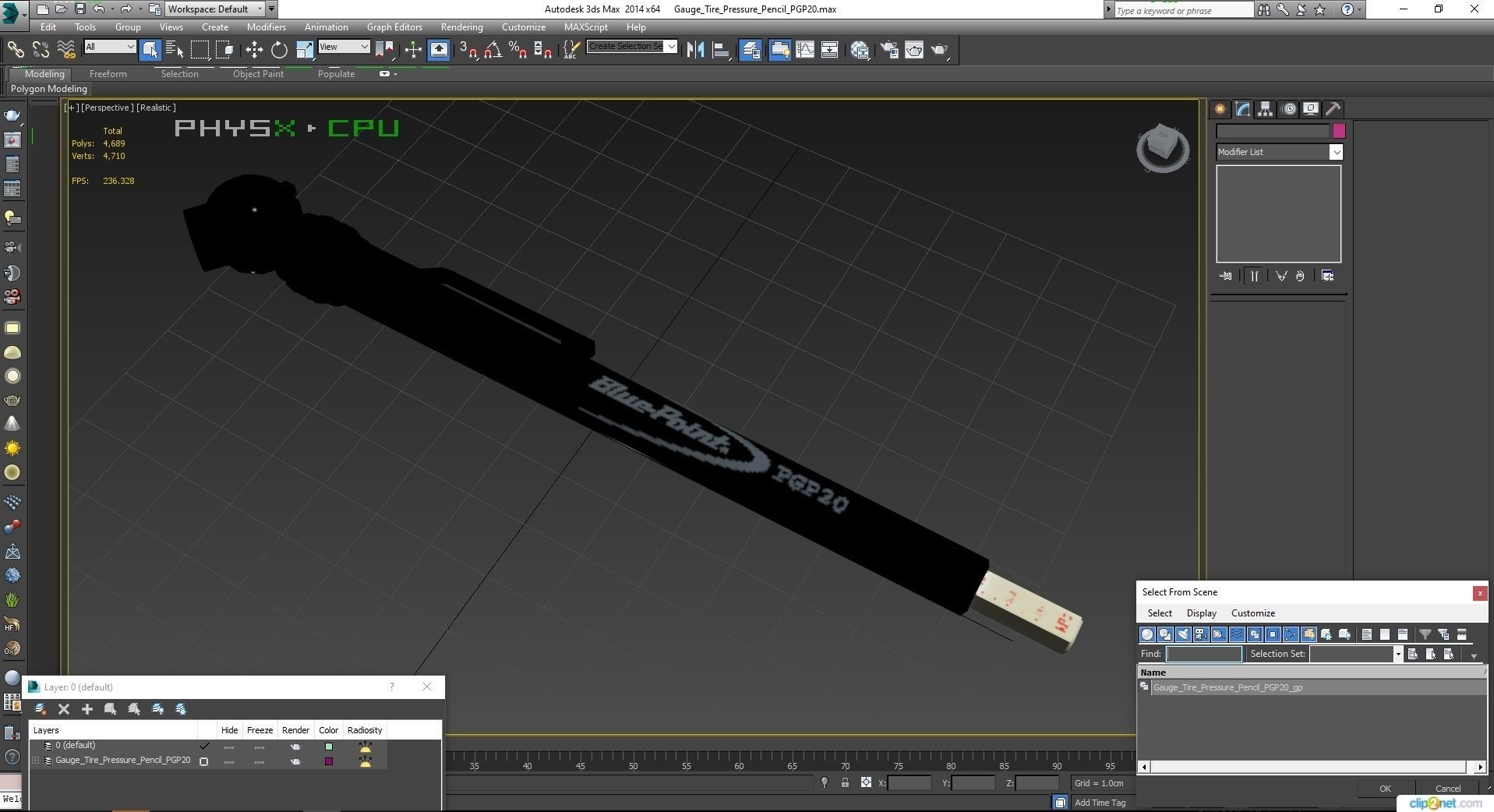The height and width of the screenshot is (812, 1494).
Task: Activate the Select Object tool
Action: [150, 50]
